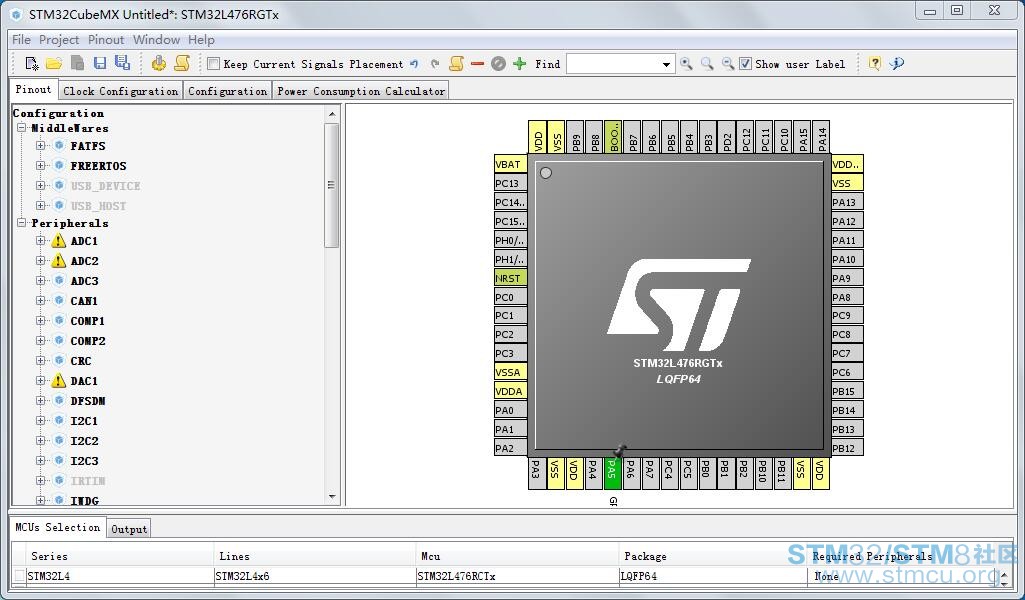Image resolution: width=1025 pixels, height=600 pixels.
Task: Open the Window menu
Action: (156, 39)
